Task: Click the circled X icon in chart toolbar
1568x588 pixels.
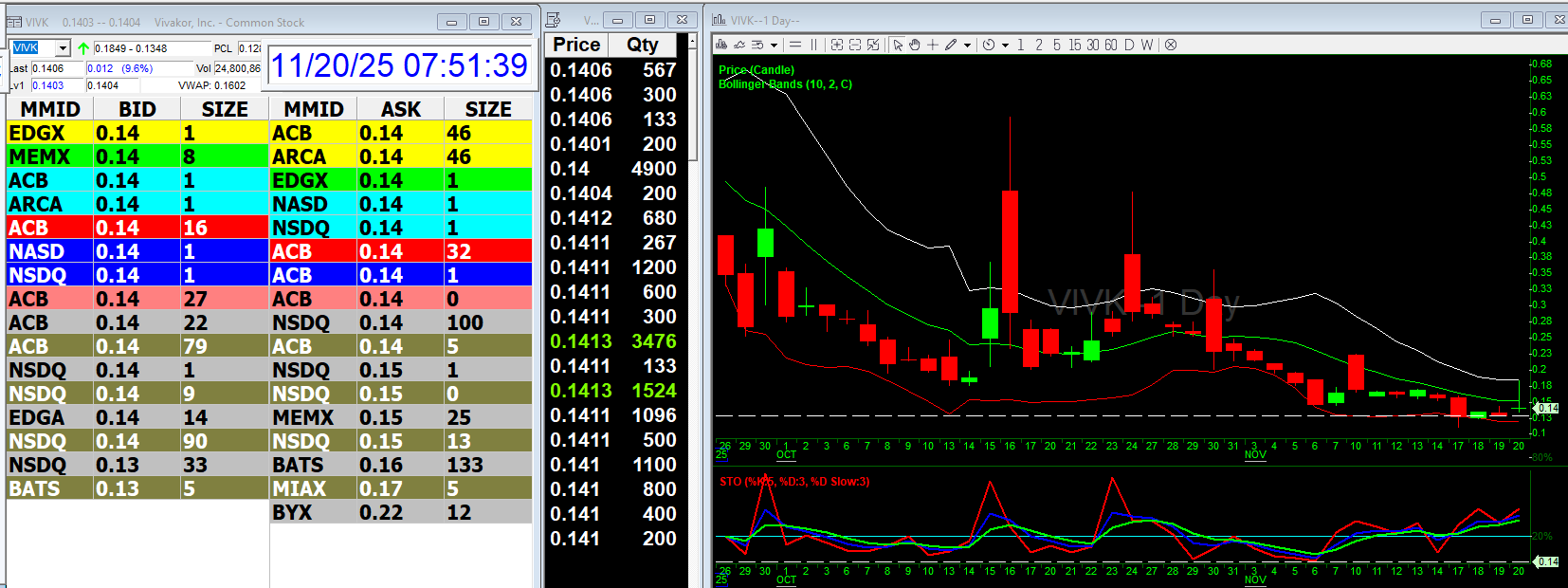Action: point(1171,45)
